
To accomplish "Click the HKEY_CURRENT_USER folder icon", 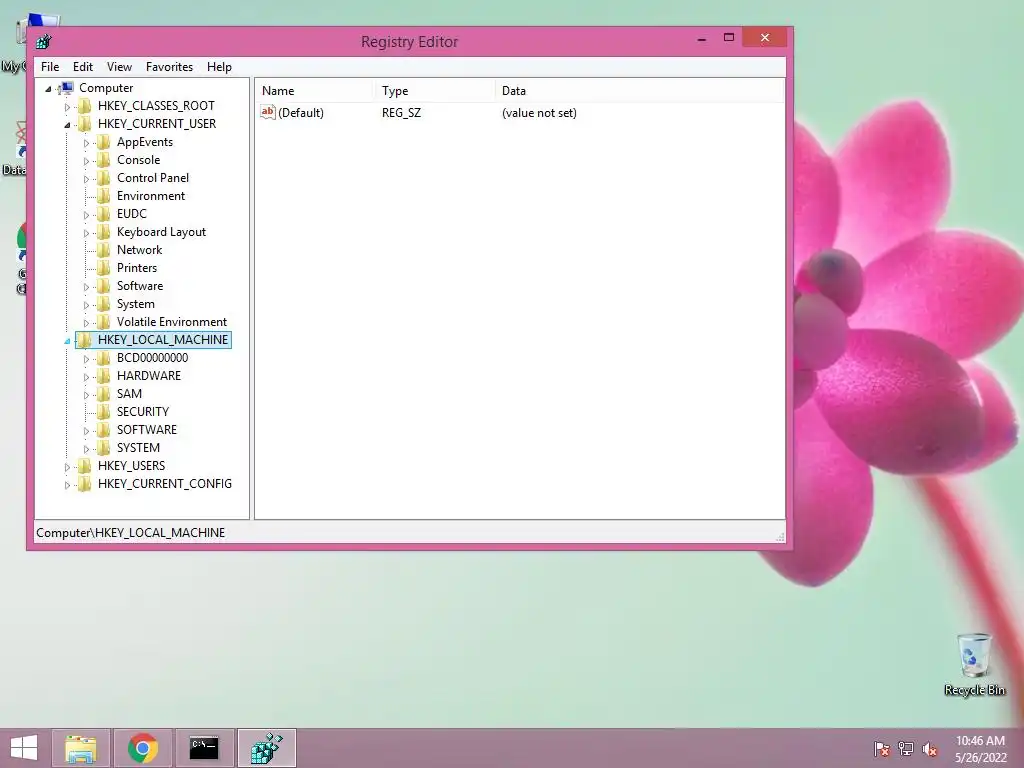I will (x=84, y=123).
